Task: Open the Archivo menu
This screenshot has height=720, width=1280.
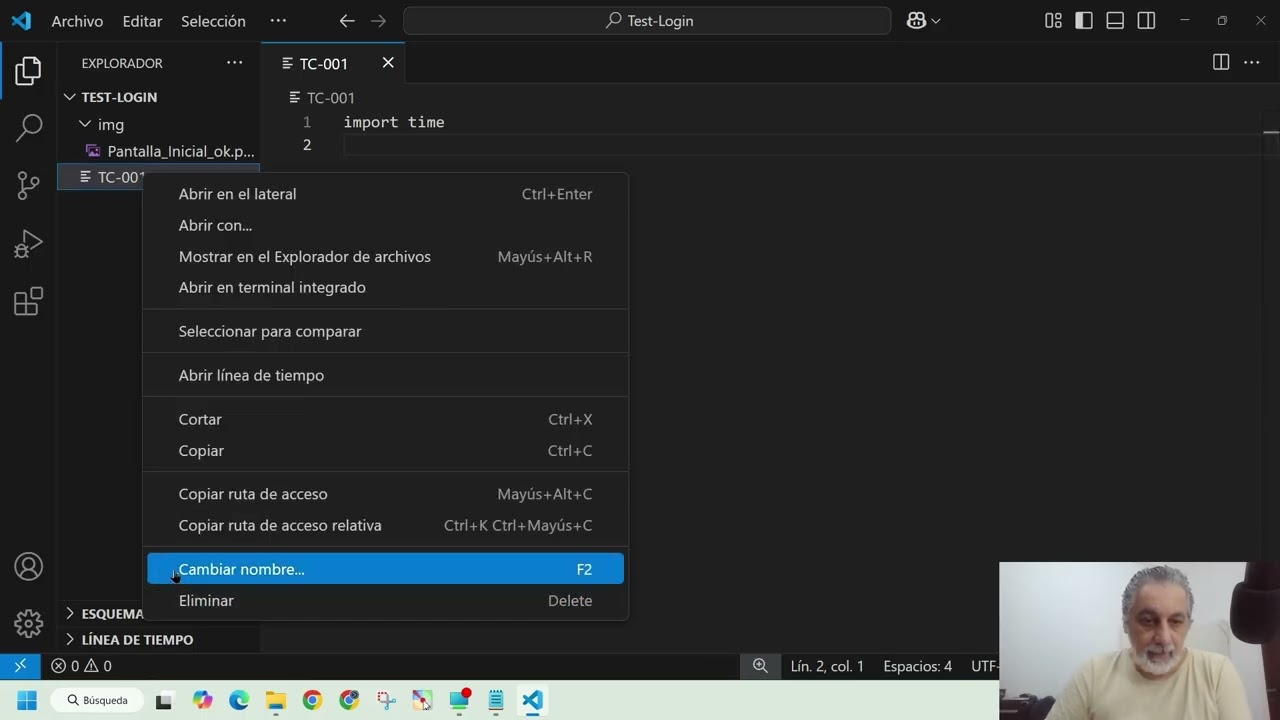Action: tap(77, 20)
